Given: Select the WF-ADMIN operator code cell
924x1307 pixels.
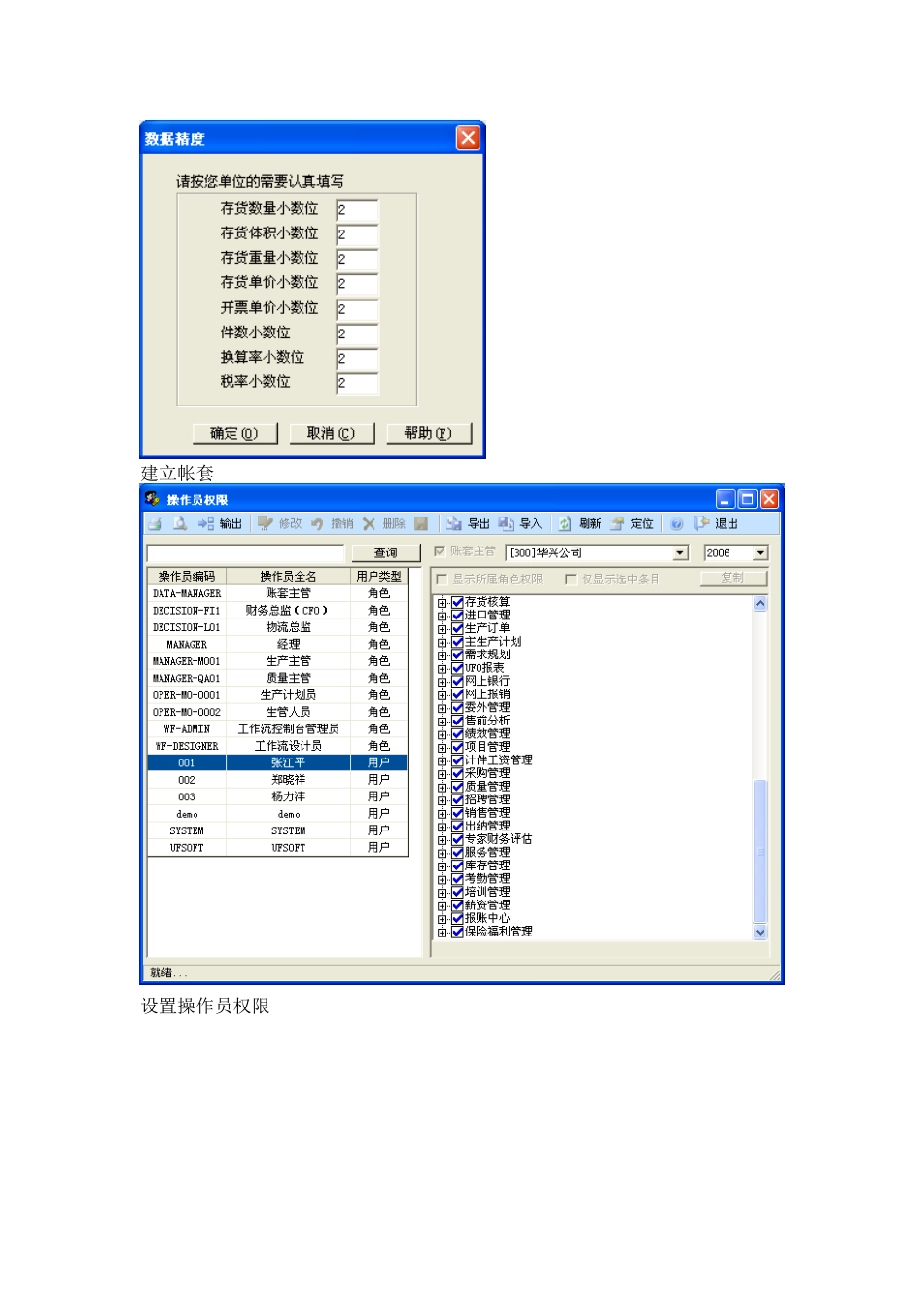Looking at the screenshot, I should (x=187, y=729).
